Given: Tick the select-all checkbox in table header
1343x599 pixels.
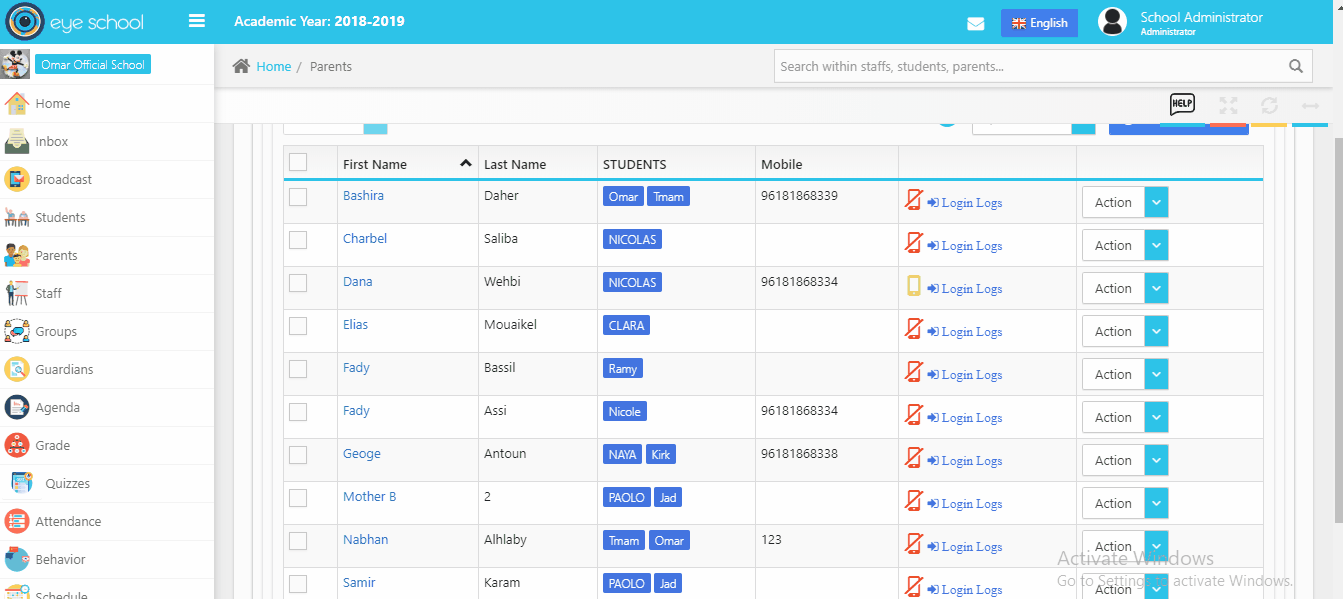Looking at the screenshot, I should click(x=298, y=162).
